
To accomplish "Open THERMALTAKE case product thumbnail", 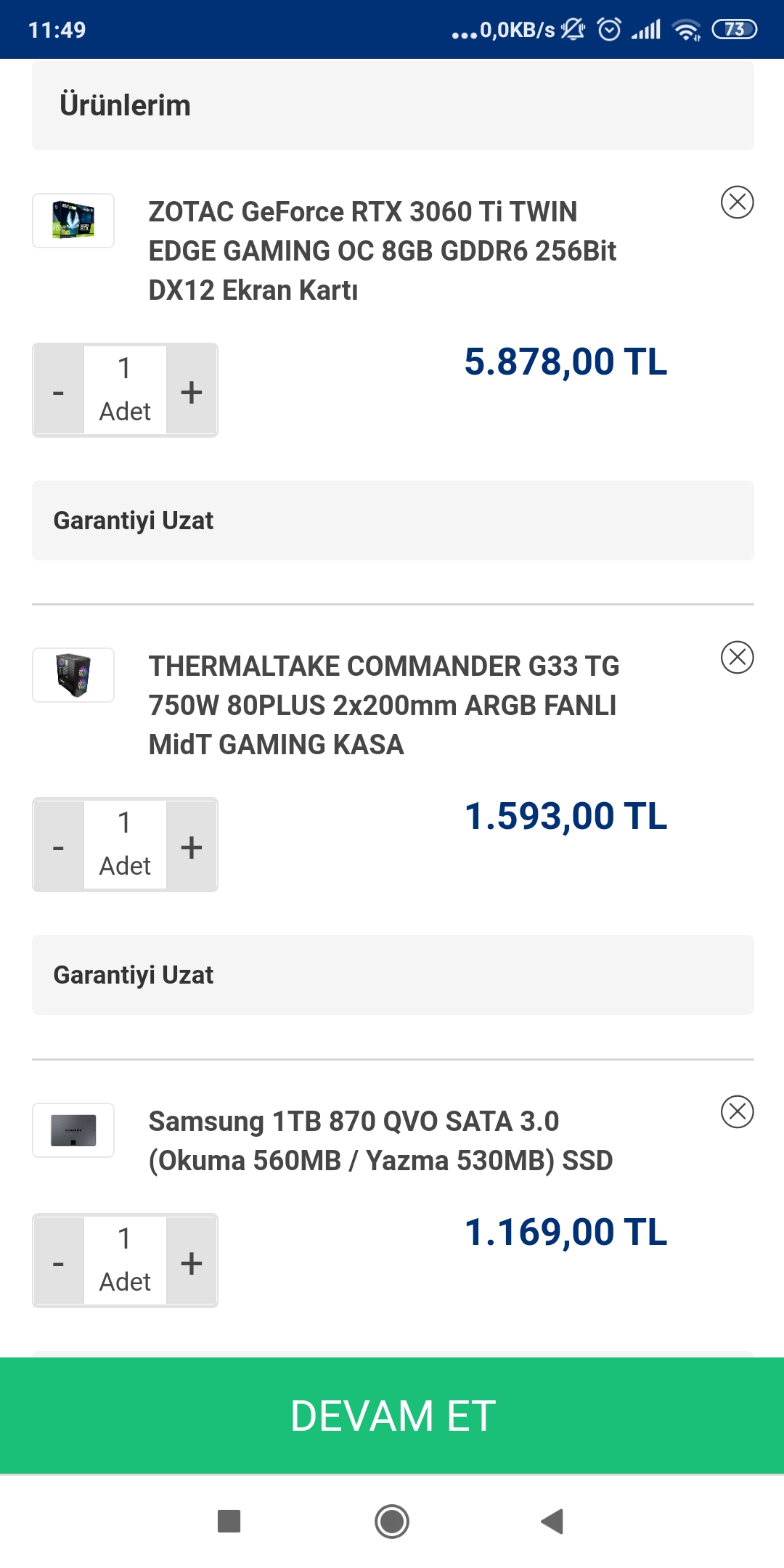I will pyautogui.click(x=73, y=675).
